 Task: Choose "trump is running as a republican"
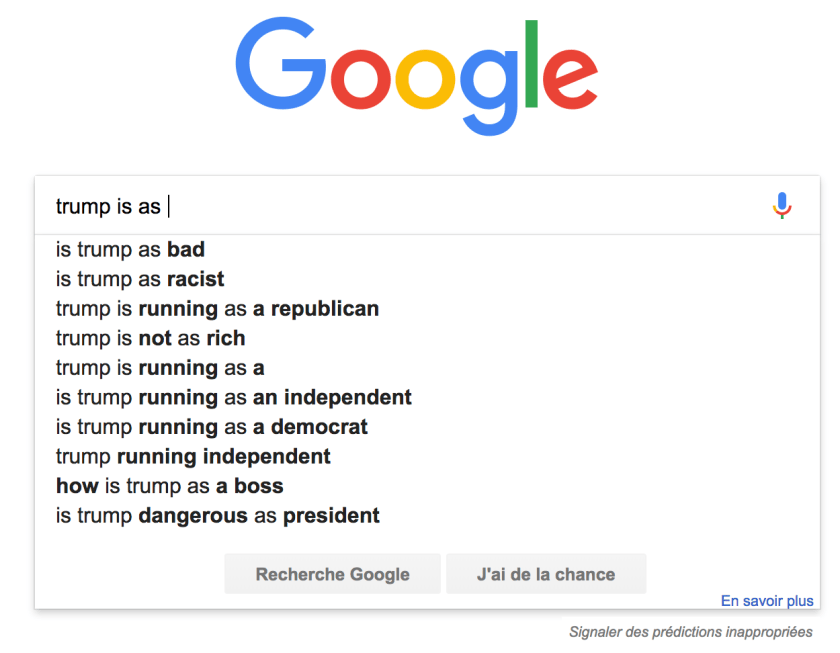217,308
